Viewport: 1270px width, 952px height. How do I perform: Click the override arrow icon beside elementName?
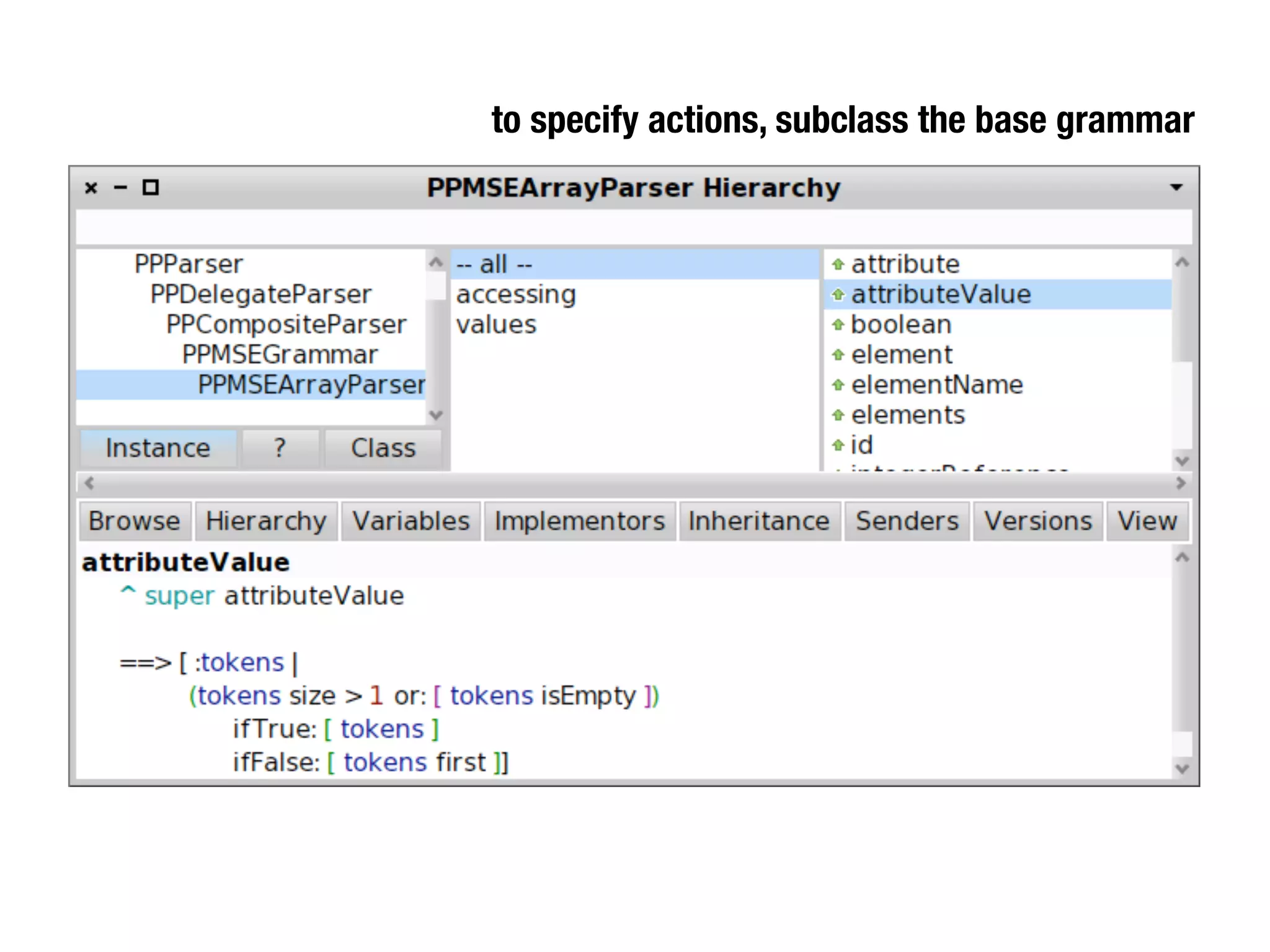pyautogui.click(x=838, y=386)
